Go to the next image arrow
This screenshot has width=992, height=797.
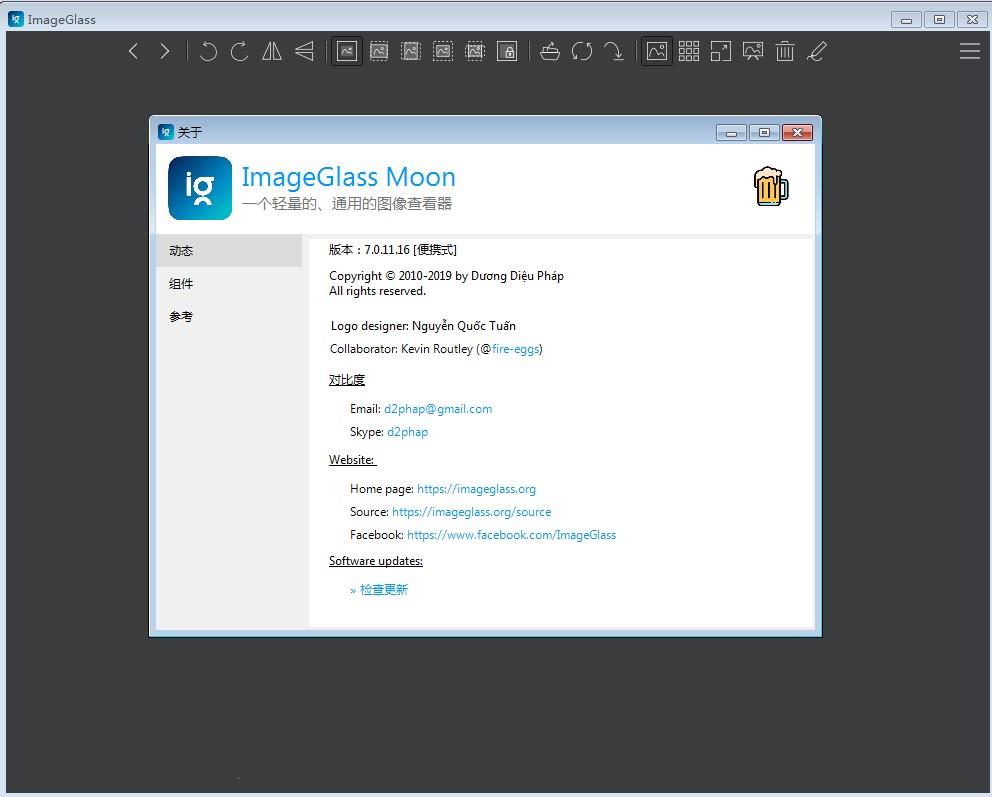point(165,51)
